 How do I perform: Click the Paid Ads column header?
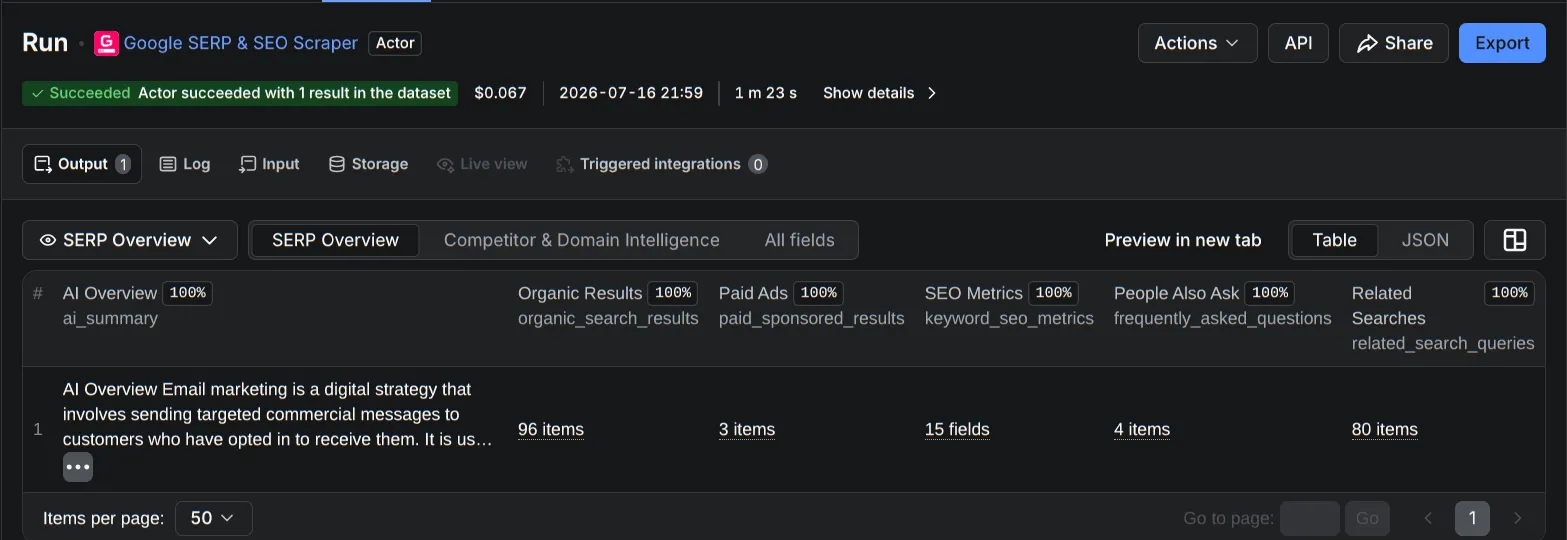pyautogui.click(x=753, y=293)
